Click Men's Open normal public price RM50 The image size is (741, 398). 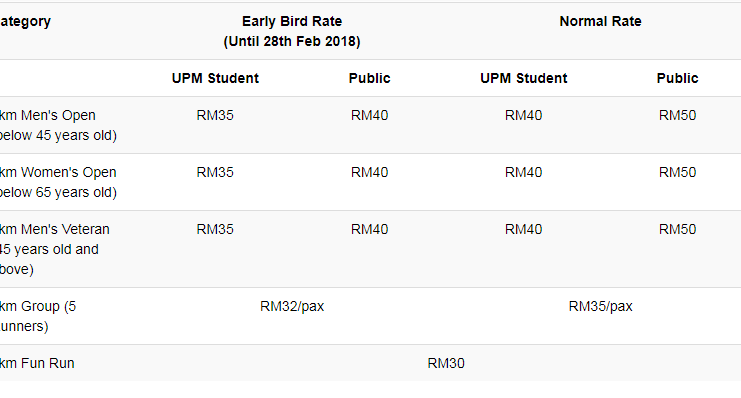677,115
